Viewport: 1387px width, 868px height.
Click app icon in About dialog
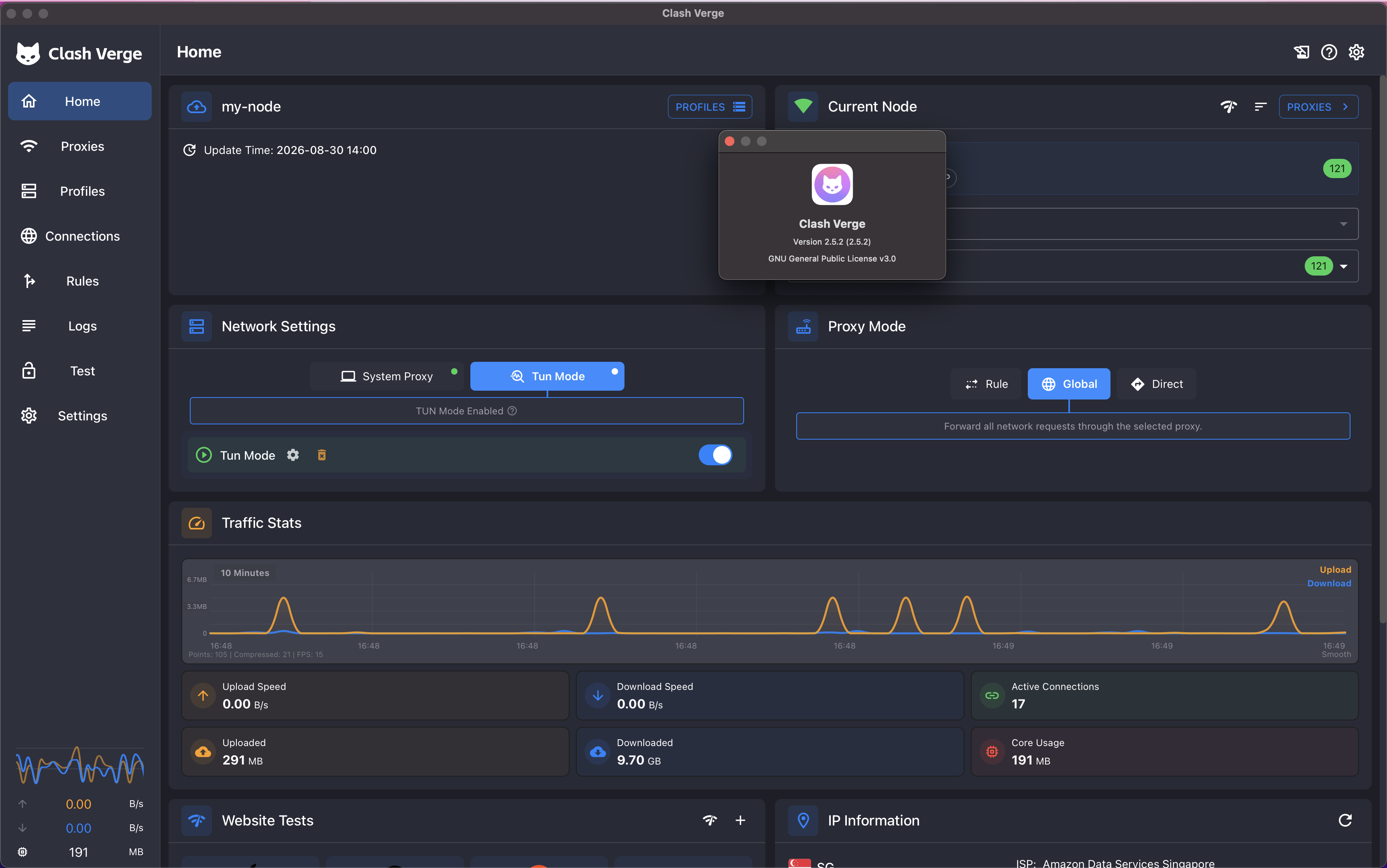(x=832, y=184)
